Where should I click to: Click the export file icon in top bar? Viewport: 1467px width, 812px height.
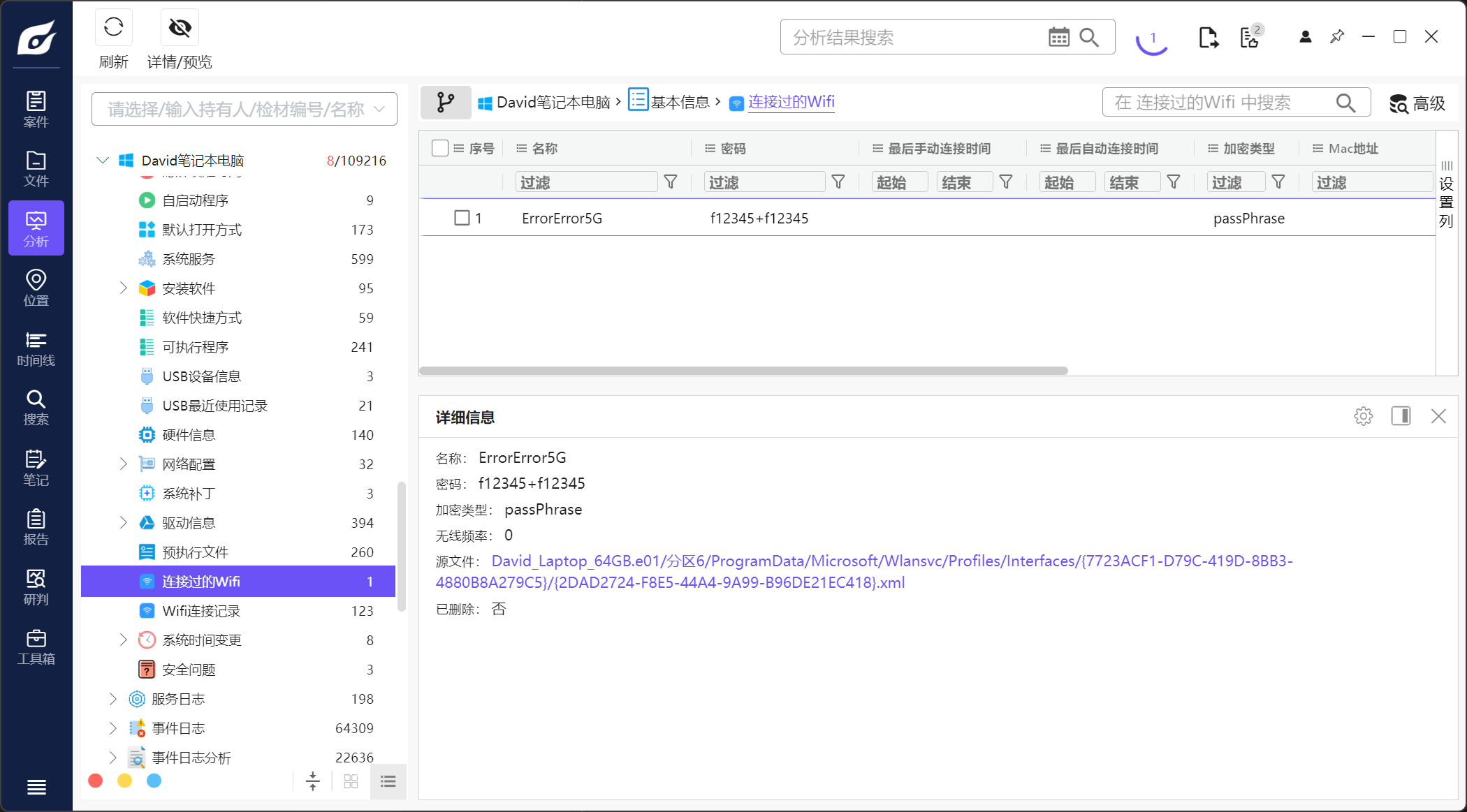pos(1208,37)
